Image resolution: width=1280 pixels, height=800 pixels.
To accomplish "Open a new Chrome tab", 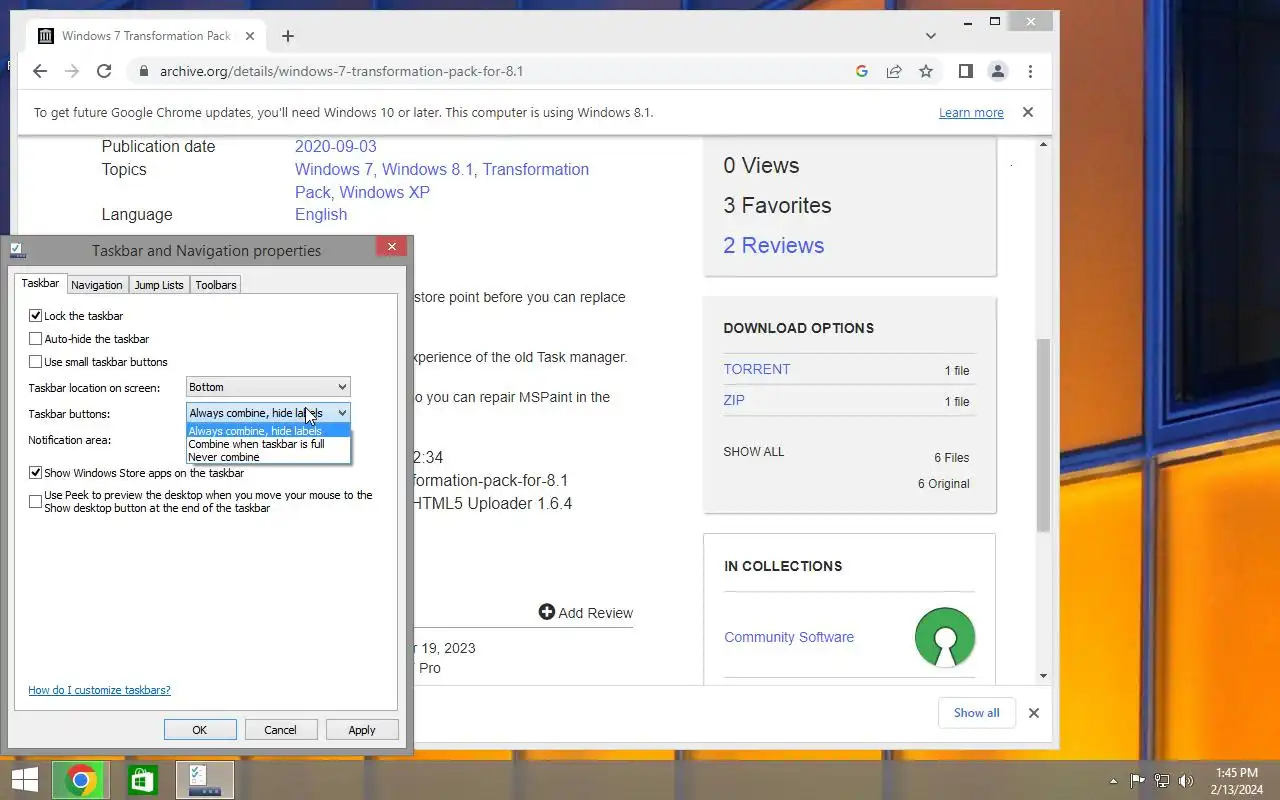I will pyautogui.click(x=288, y=36).
